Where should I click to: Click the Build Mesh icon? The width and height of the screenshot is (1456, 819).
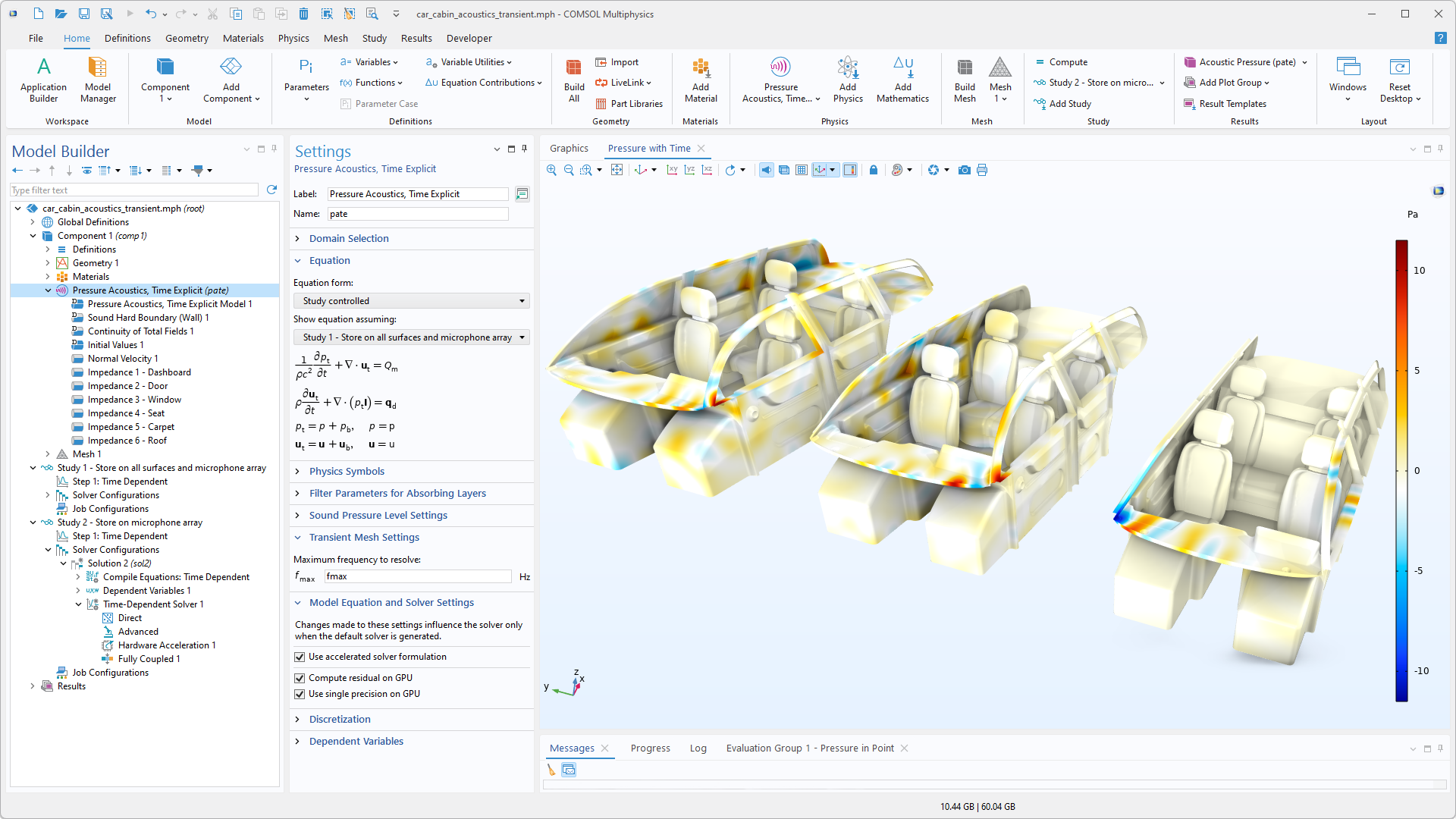tap(965, 80)
